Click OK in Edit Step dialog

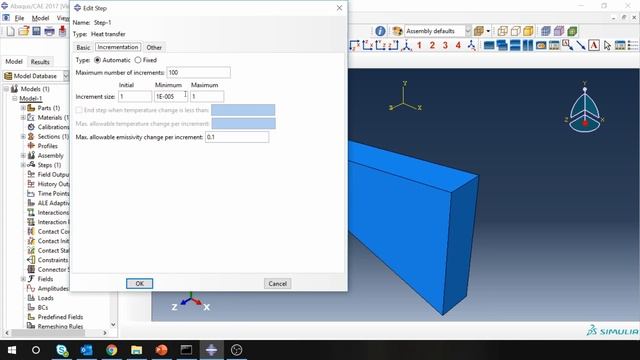point(140,283)
